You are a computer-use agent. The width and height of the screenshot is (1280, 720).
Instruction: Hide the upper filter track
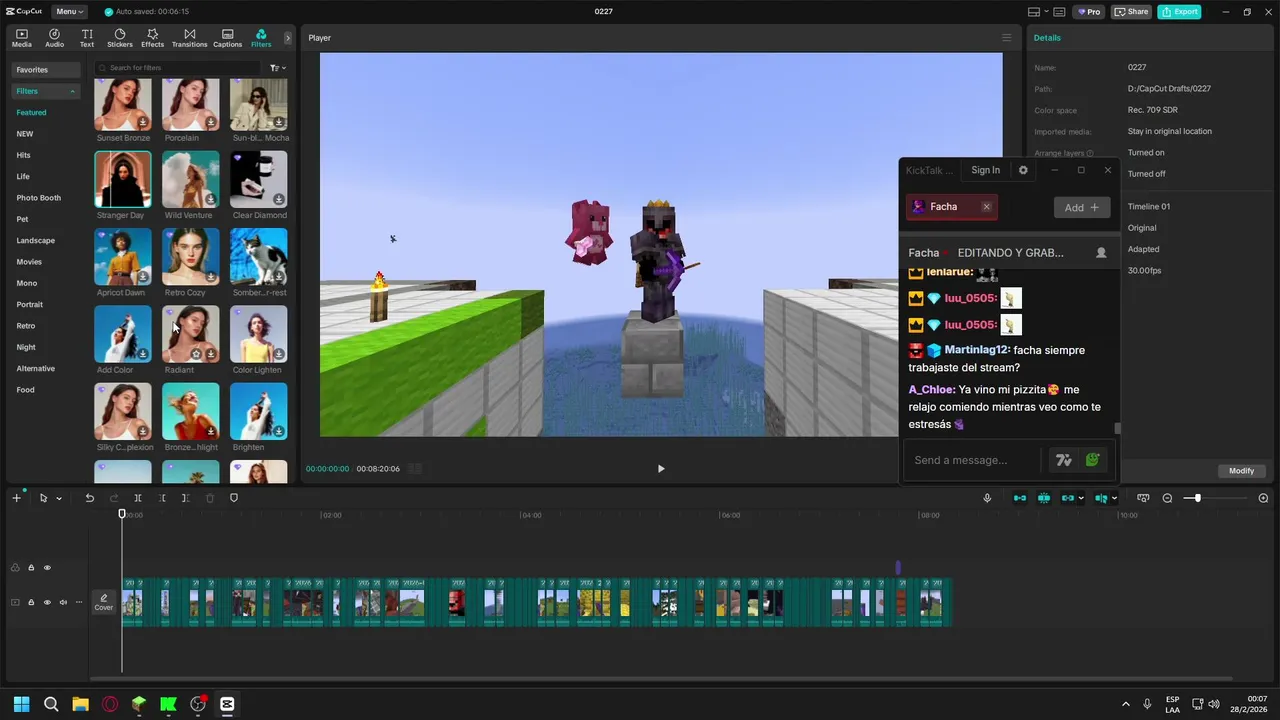click(47, 568)
